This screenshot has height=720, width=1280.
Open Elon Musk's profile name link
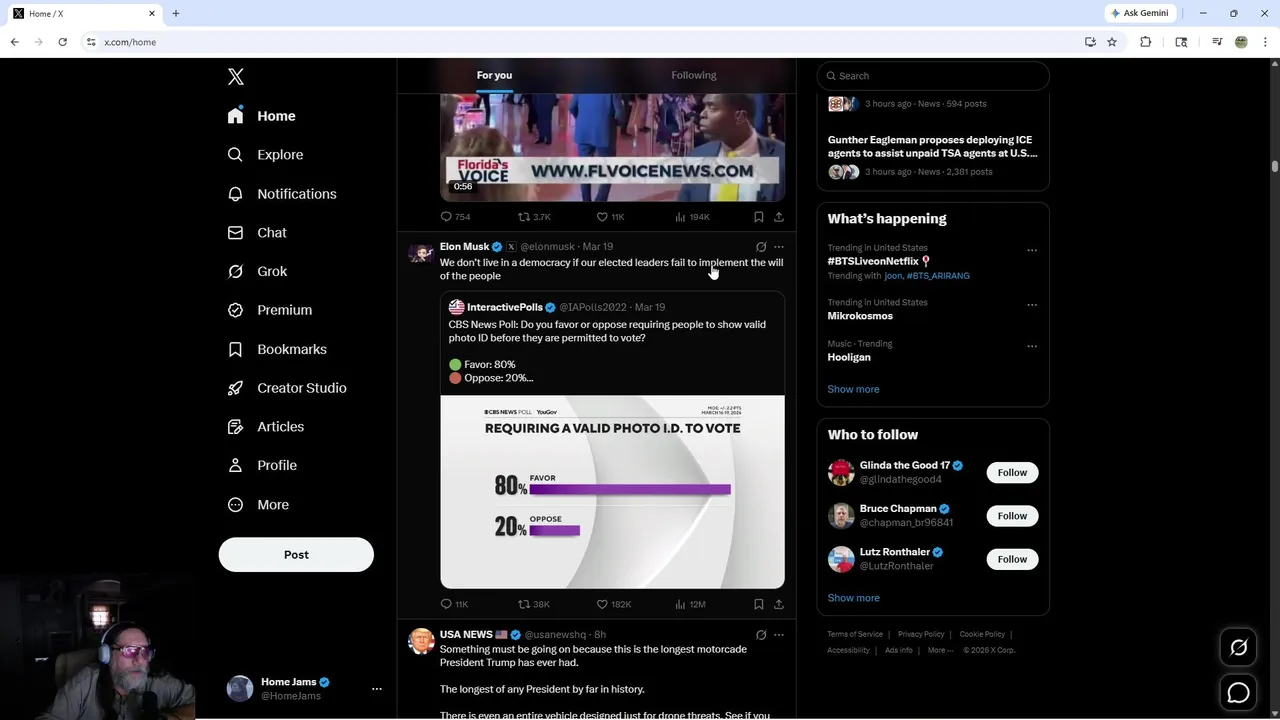pos(464,247)
